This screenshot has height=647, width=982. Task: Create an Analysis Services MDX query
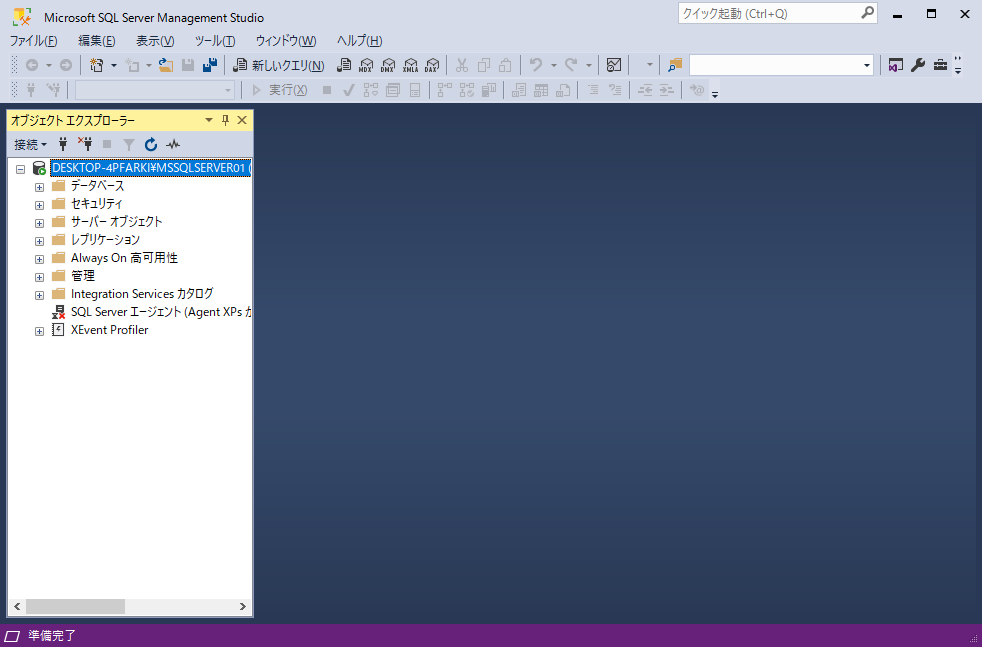click(366, 65)
